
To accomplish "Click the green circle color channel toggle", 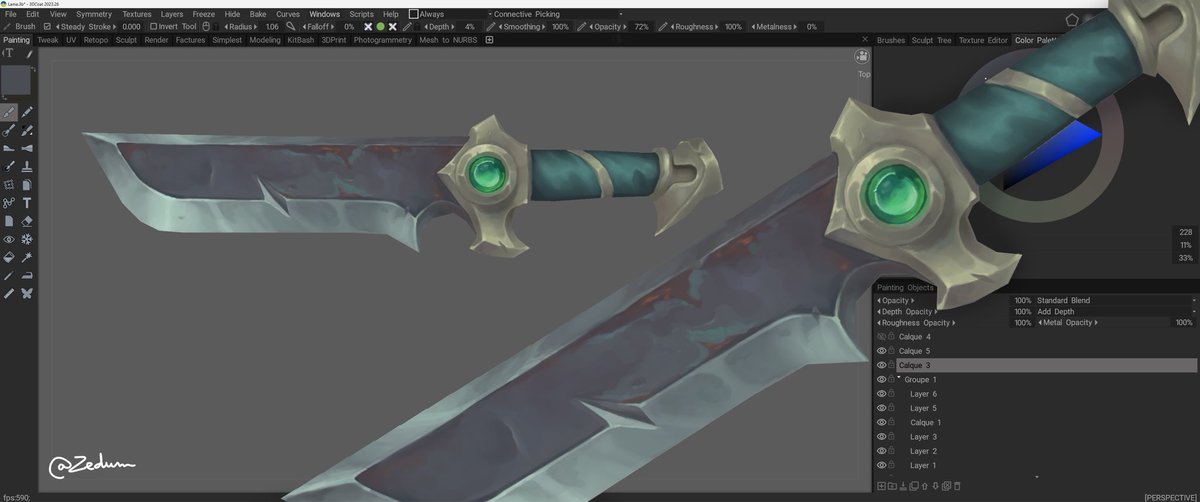I will tap(380, 27).
